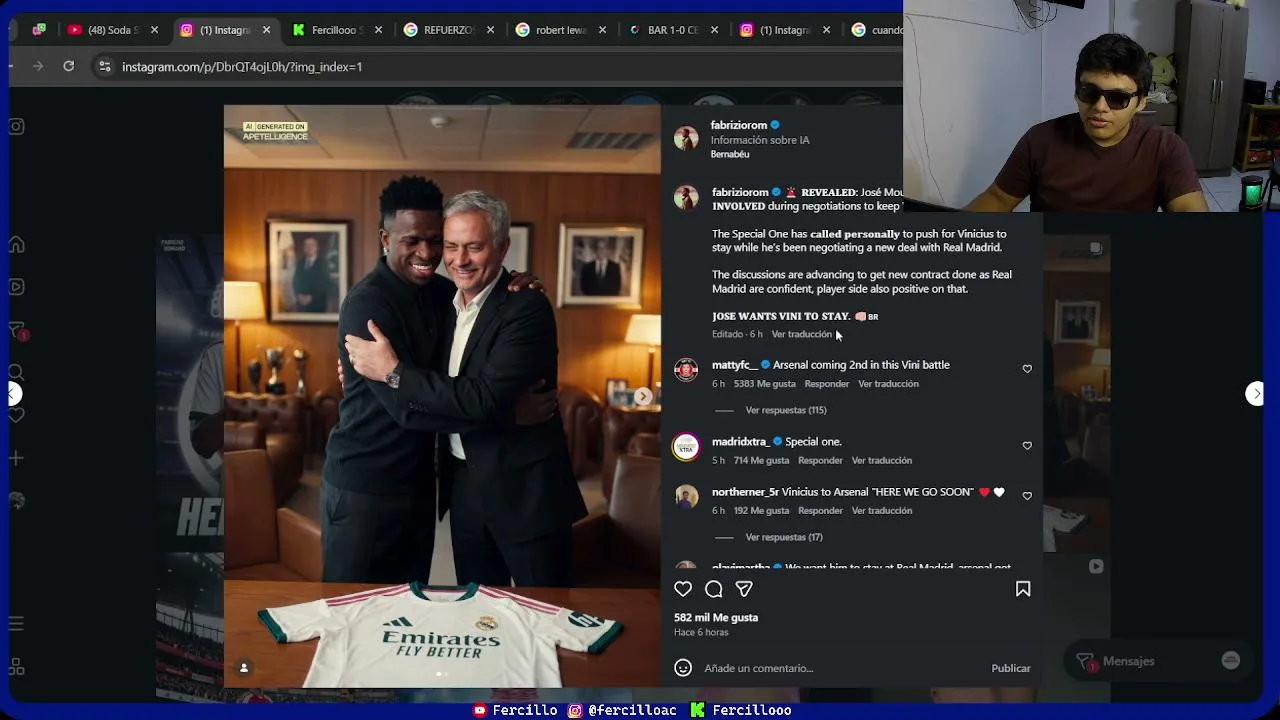1280x720 pixels.
Task: Click Ver traducción under the post caption
Action: tap(801, 334)
